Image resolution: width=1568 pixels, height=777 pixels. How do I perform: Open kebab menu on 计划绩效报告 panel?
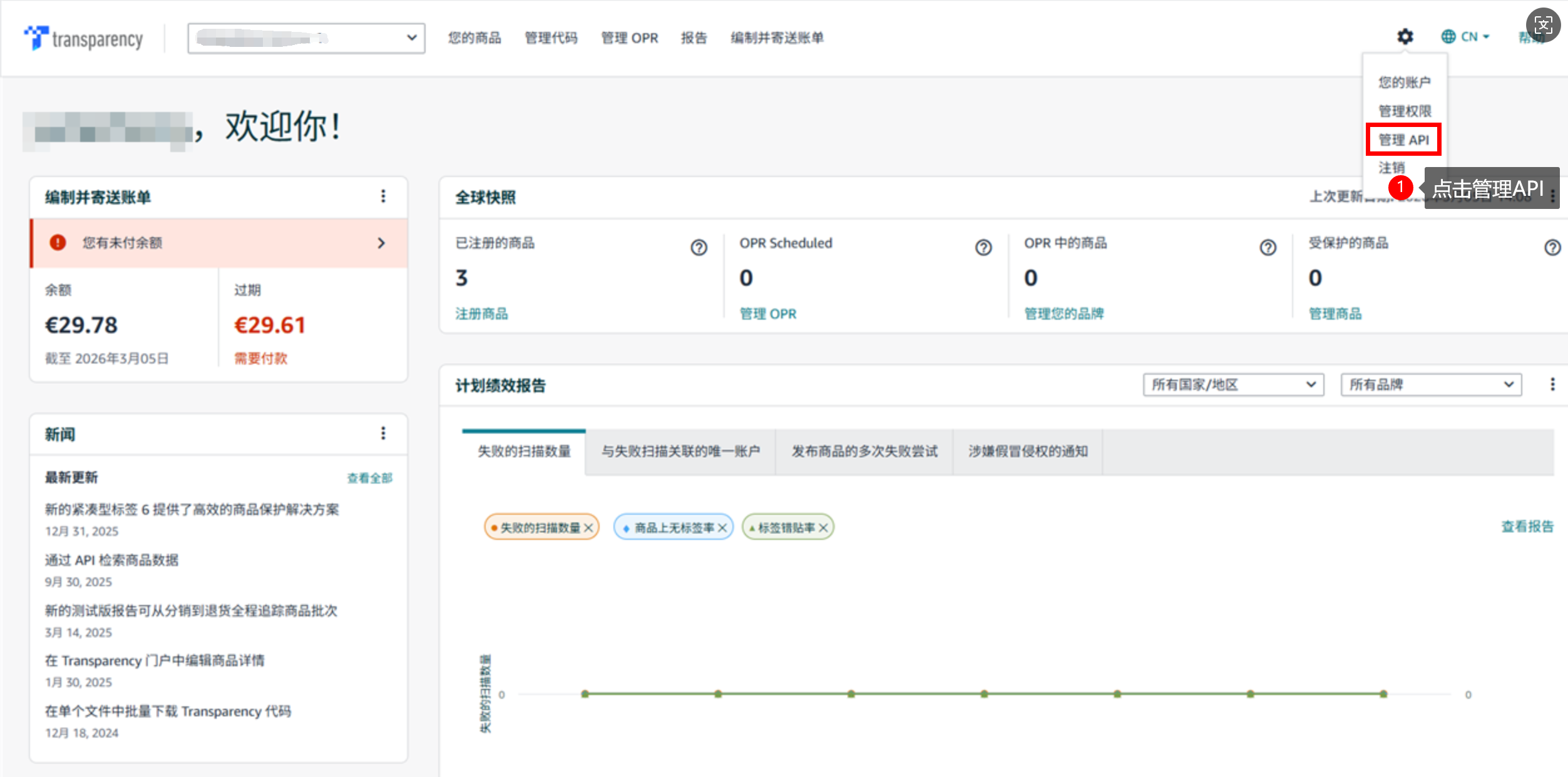[1552, 384]
